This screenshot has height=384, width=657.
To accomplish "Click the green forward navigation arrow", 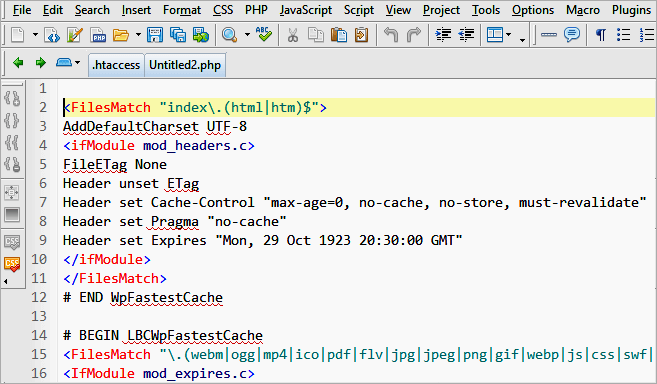I will point(41,63).
